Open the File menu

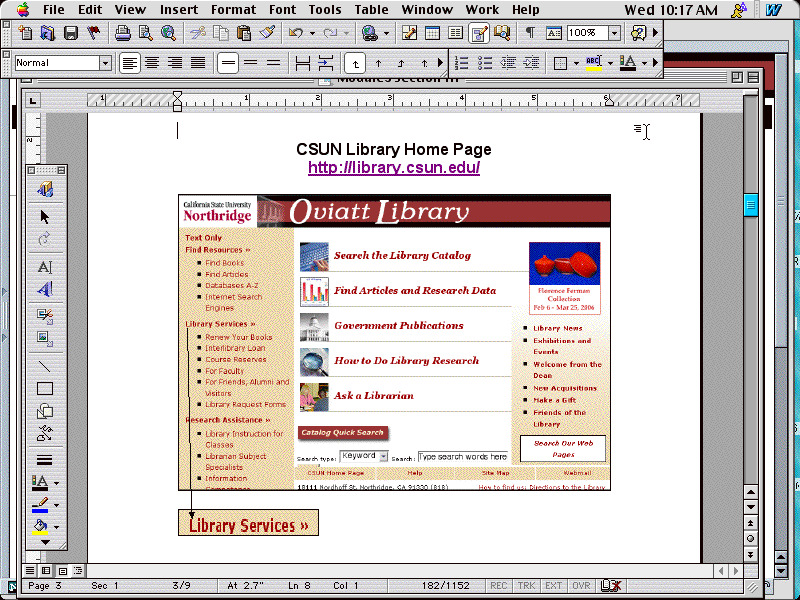tap(54, 10)
